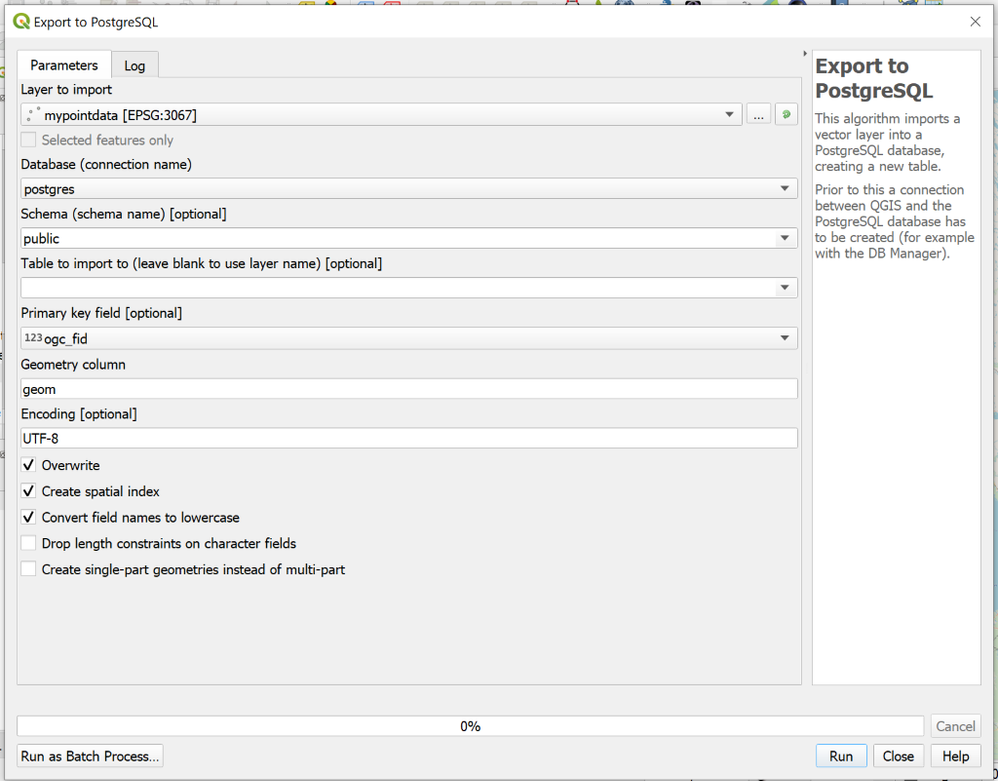This screenshot has height=781, width=998.
Task: Enable Create single-part geometries option
Action: click(29, 570)
